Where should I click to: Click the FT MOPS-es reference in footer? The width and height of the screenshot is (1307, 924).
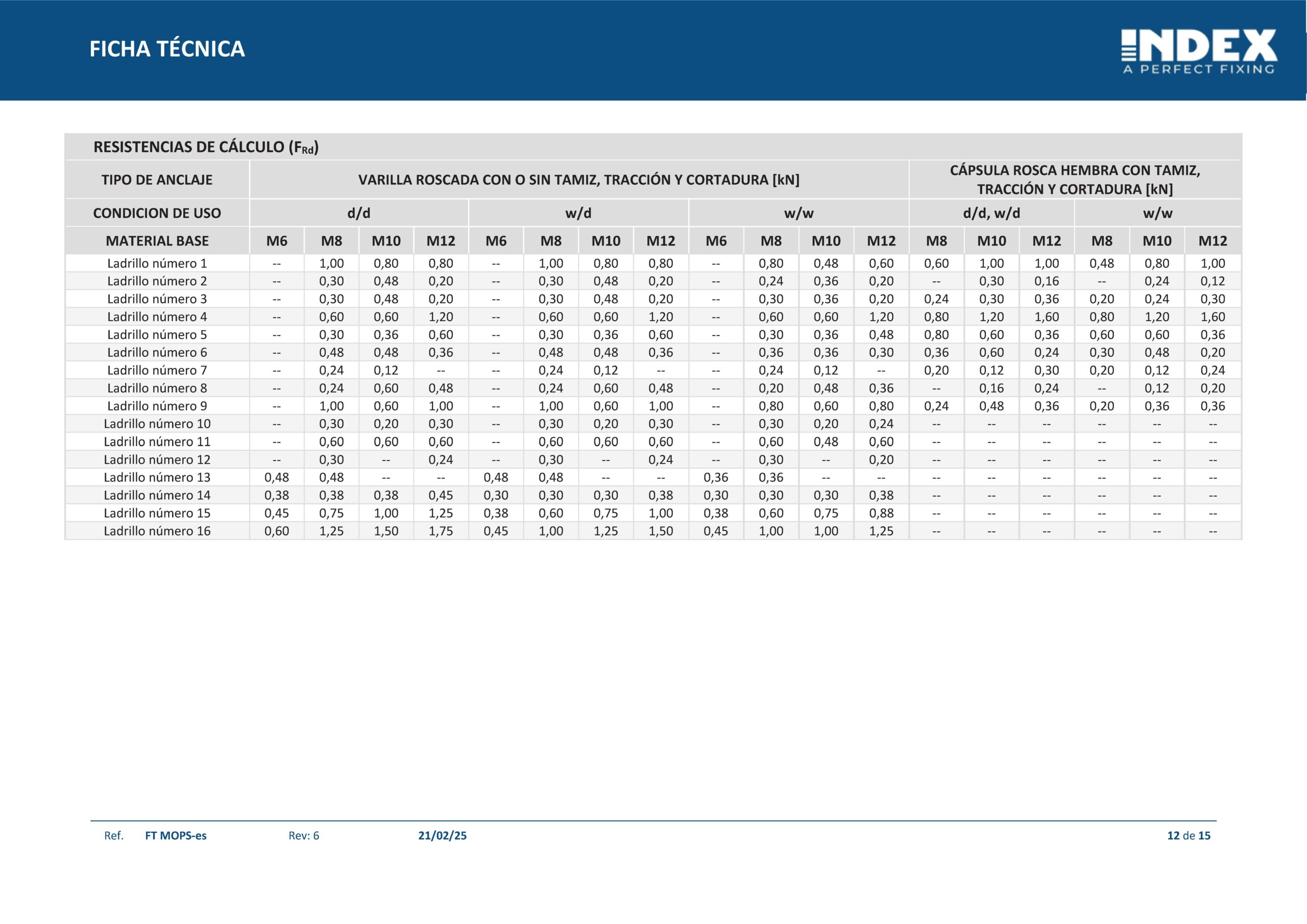click(176, 836)
